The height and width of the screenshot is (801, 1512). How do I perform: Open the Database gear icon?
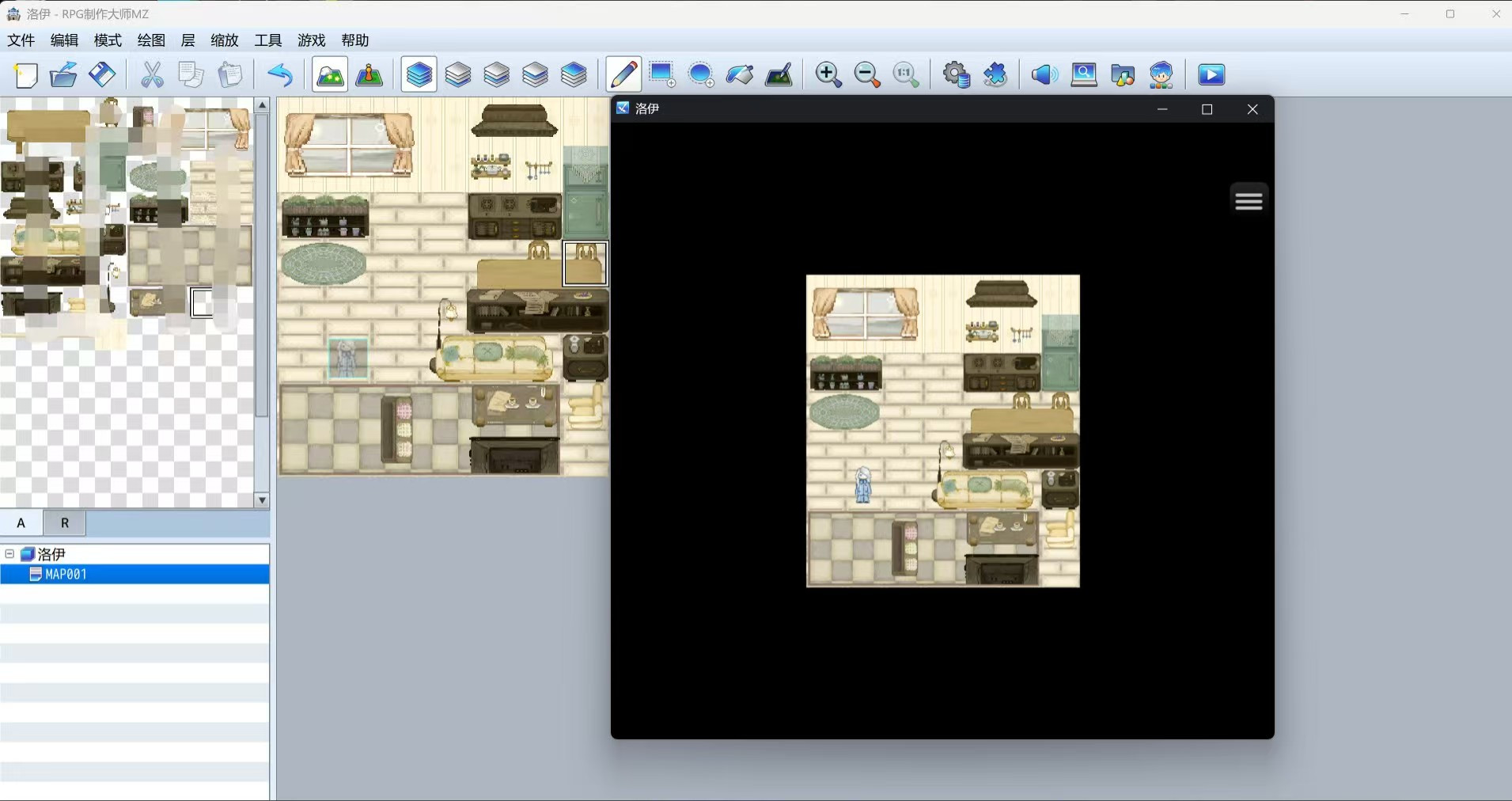tap(956, 75)
